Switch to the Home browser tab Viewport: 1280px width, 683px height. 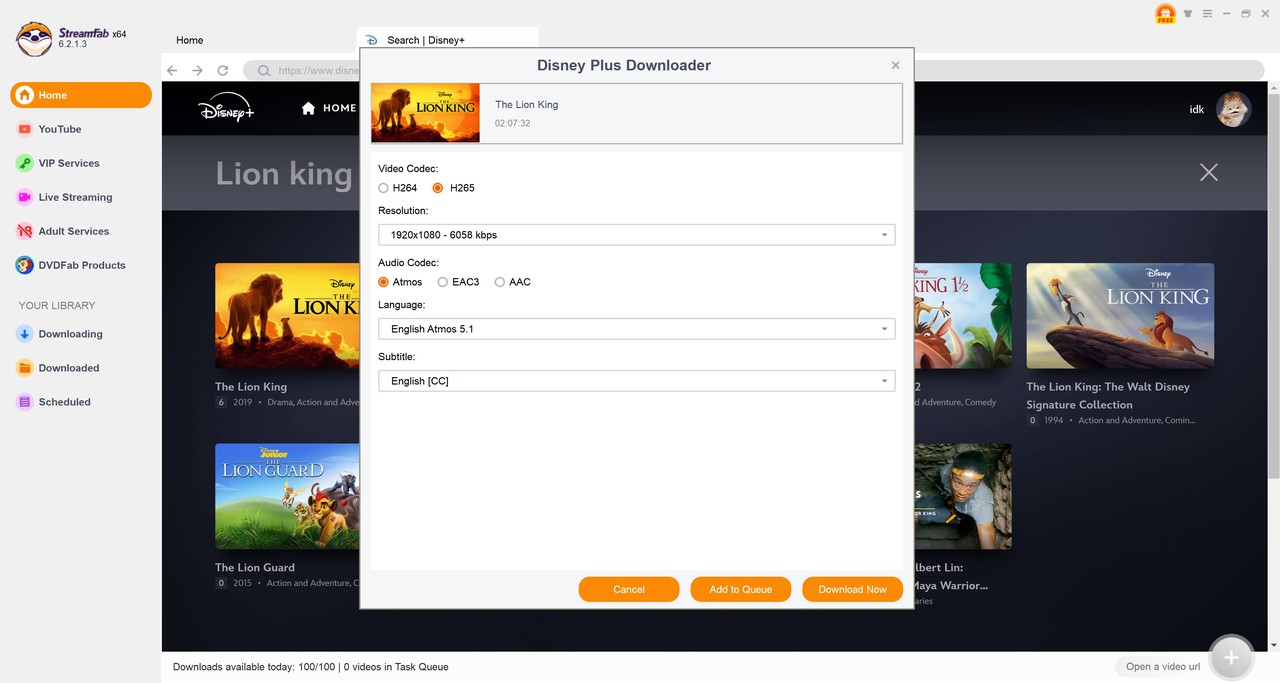pyautogui.click(x=190, y=40)
